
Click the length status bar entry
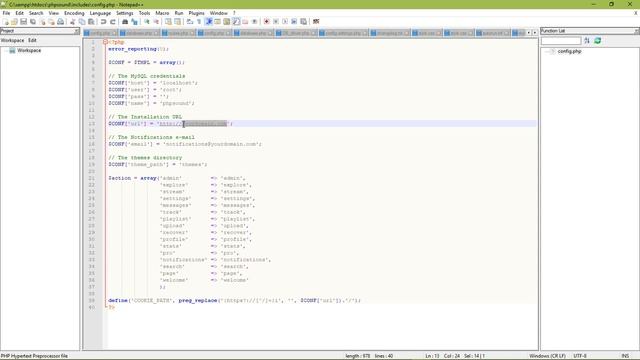coord(358,356)
